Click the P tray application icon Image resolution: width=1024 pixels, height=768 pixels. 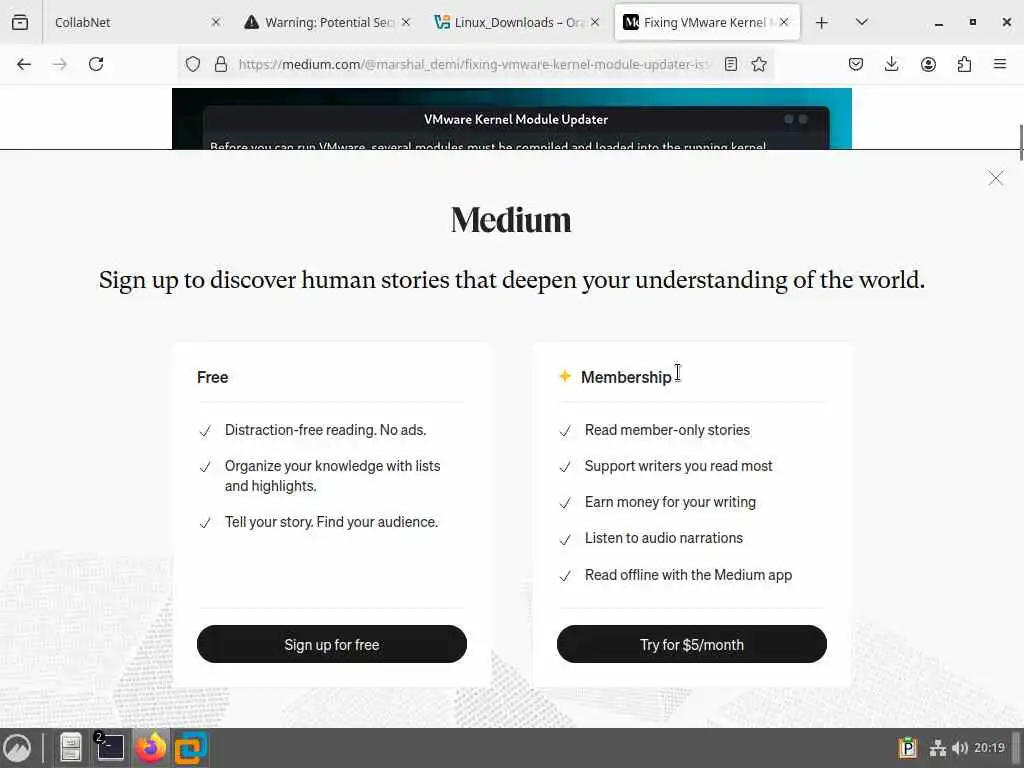[x=908, y=748]
